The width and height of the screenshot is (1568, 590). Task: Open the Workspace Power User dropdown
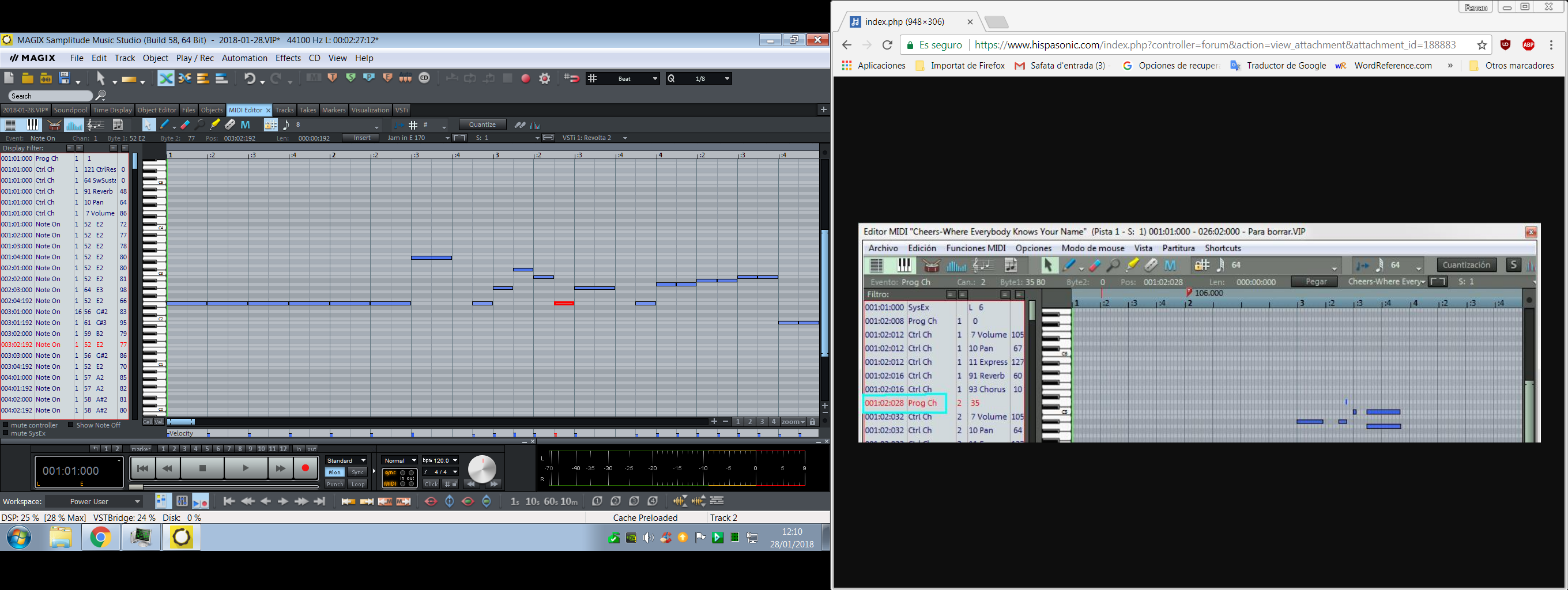coord(94,501)
